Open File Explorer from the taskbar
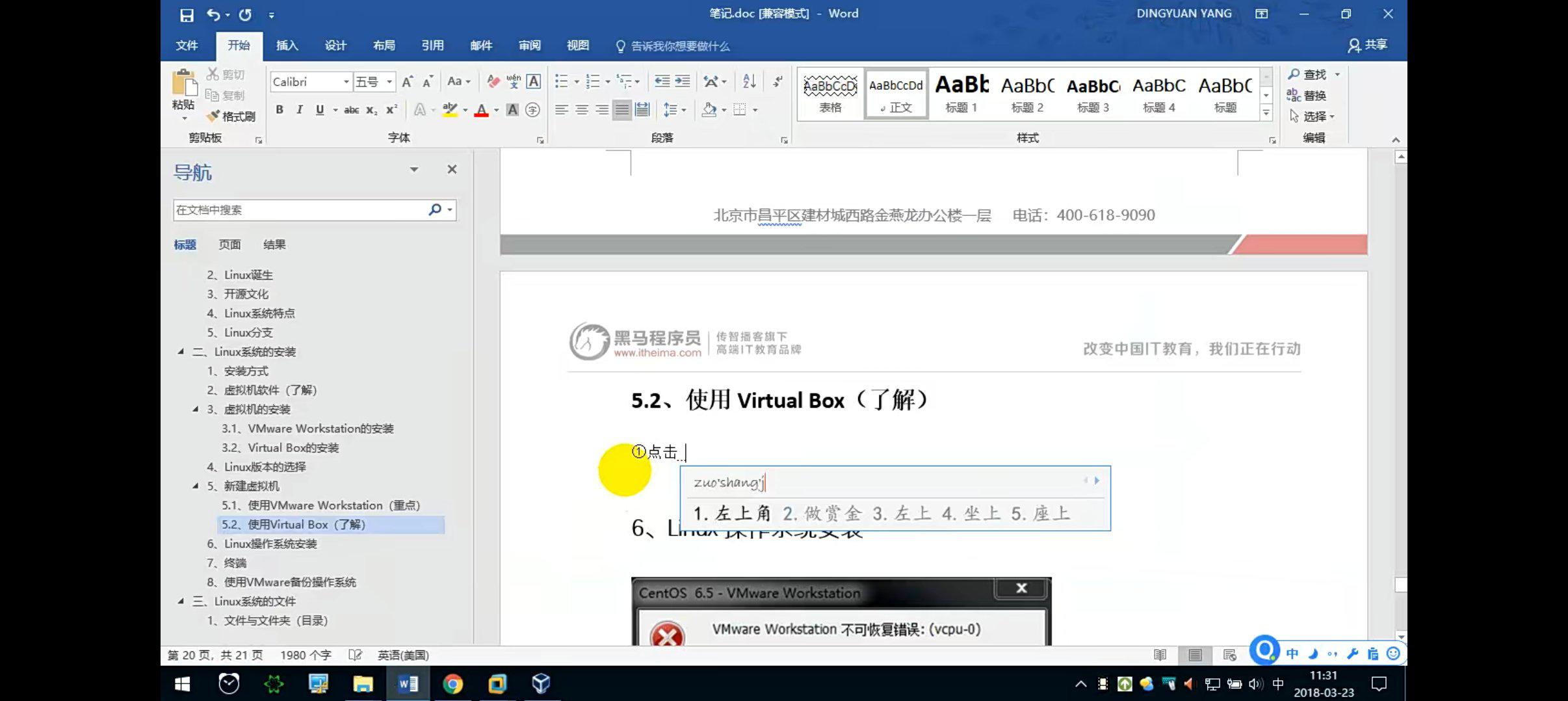Viewport: 1568px width, 701px height. 363,683
